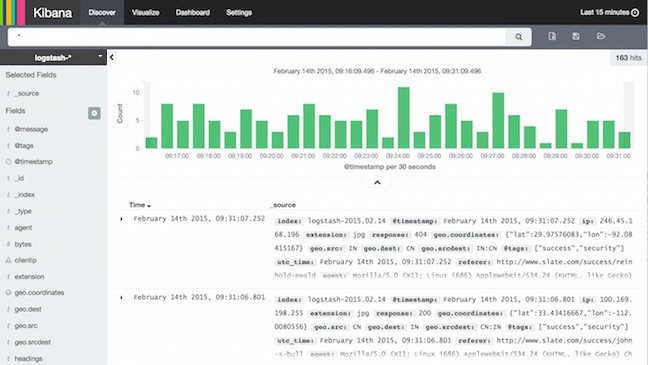Click timestamp February 14th 2015, 09:31:06.801 in Time column
The width and height of the screenshot is (648, 365).
[199, 297]
